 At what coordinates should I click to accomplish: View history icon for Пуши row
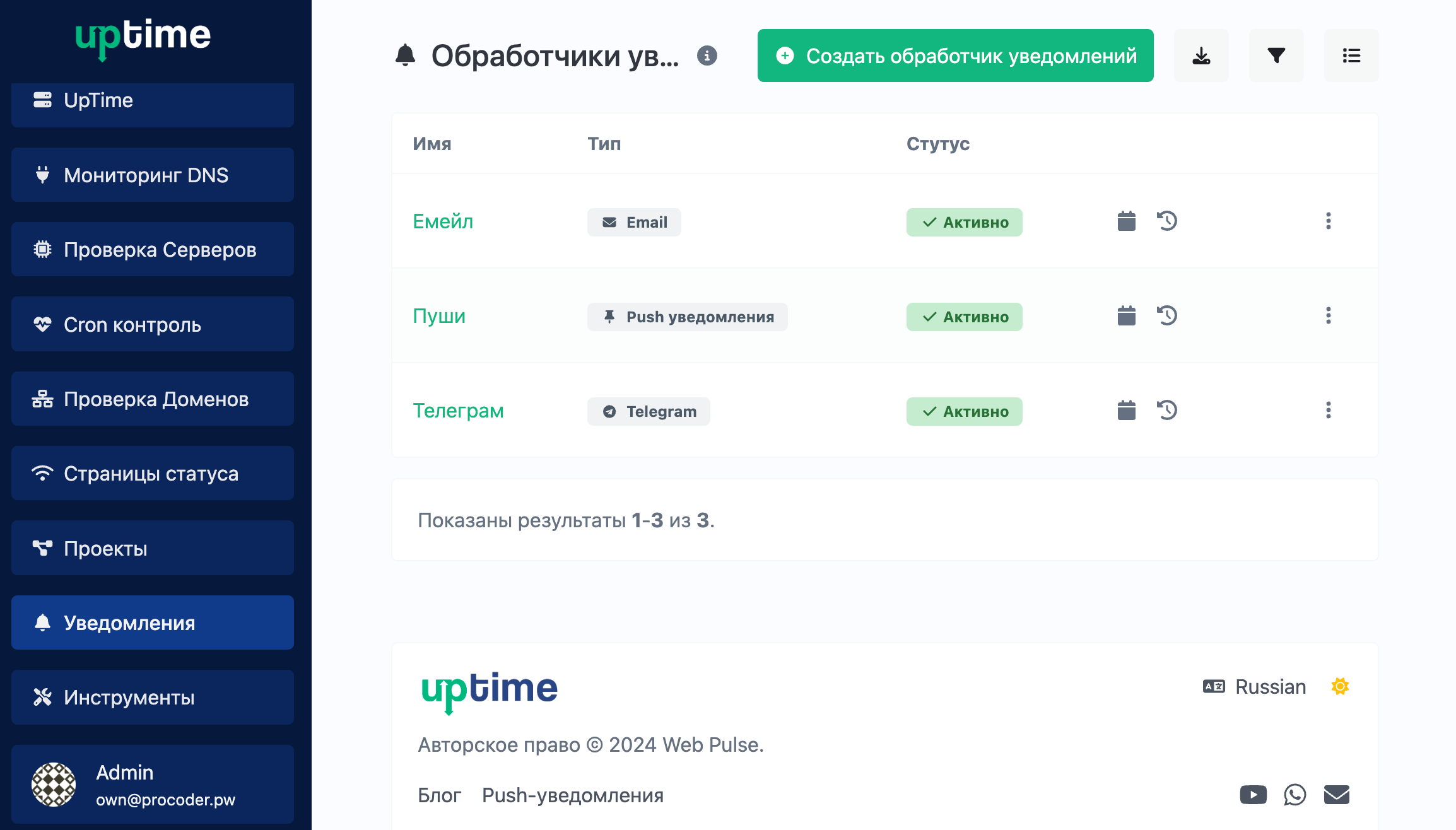coord(1167,316)
